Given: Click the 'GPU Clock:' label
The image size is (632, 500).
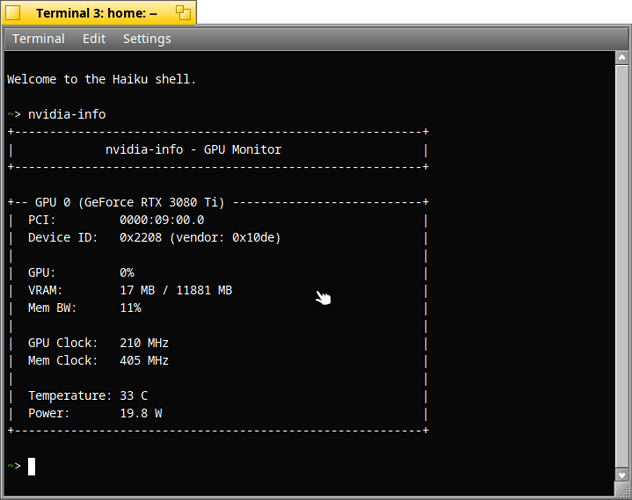Looking at the screenshot, I should coord(63,343).
